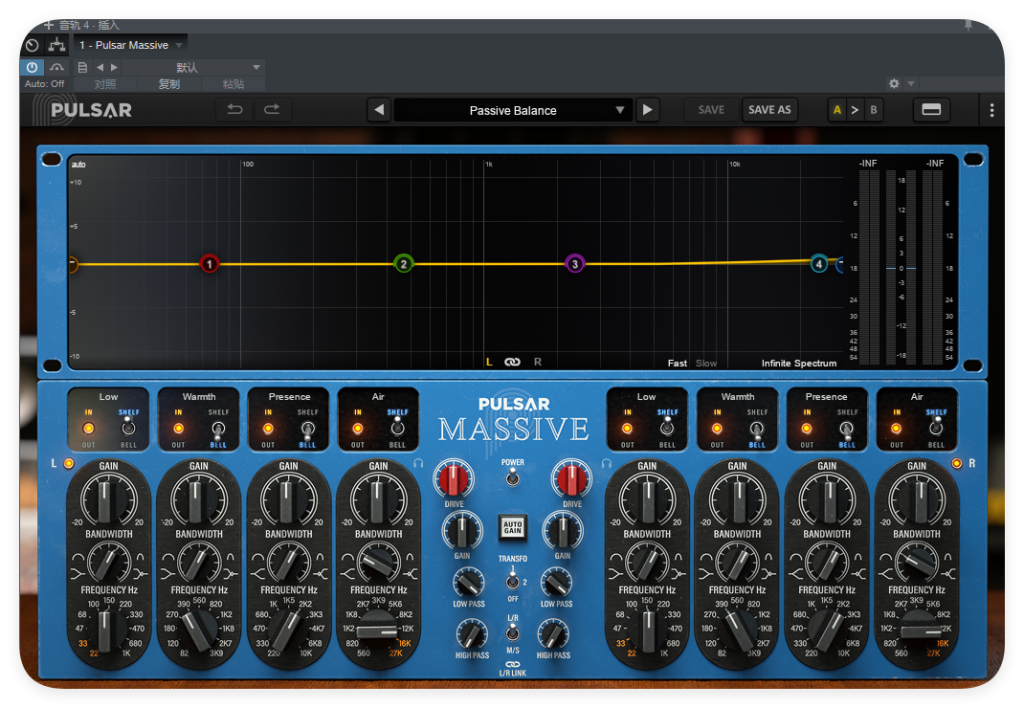Click the AUTO GAIN button
The width and height of the screenshot is (1024, 708).
click(513, 527)
